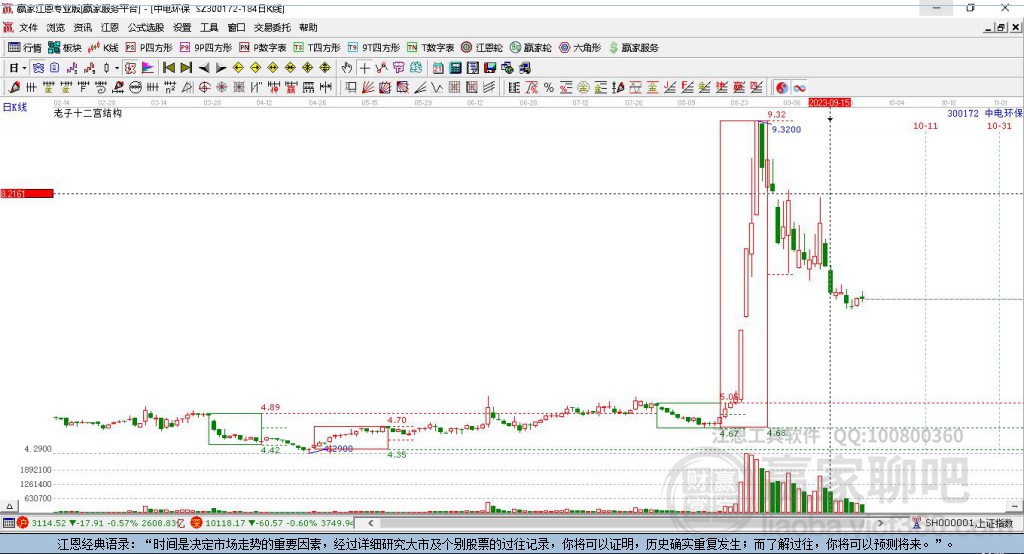Open the calendar icon showing 21

(x=438, y=68)
